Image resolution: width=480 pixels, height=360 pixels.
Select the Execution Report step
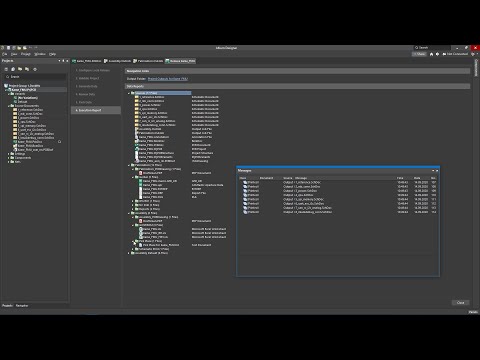pyautogui.click(x=96, y=110)
